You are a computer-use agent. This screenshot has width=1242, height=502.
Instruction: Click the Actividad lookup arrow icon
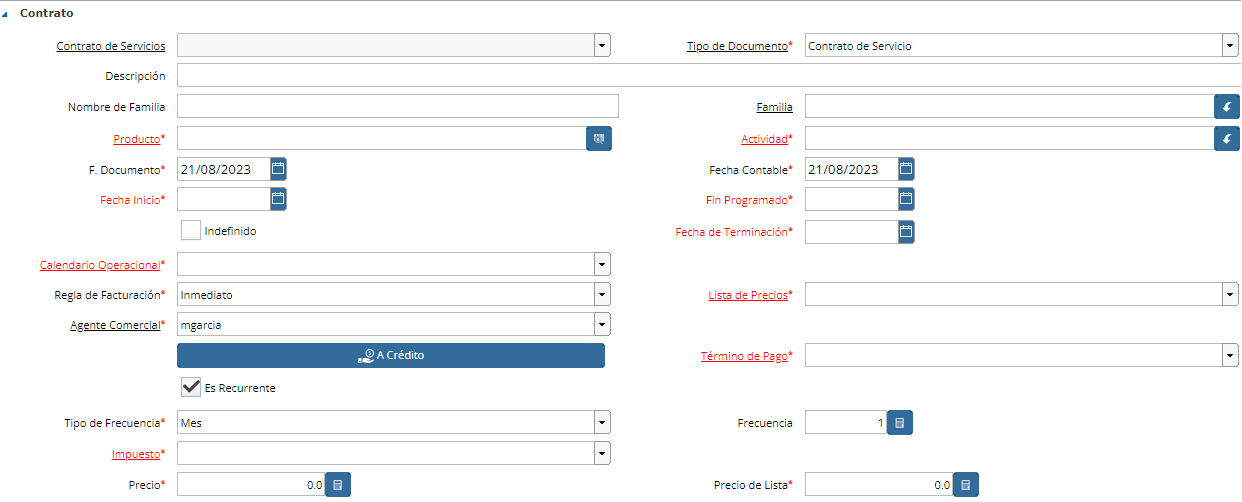[x=1227, y=139]
